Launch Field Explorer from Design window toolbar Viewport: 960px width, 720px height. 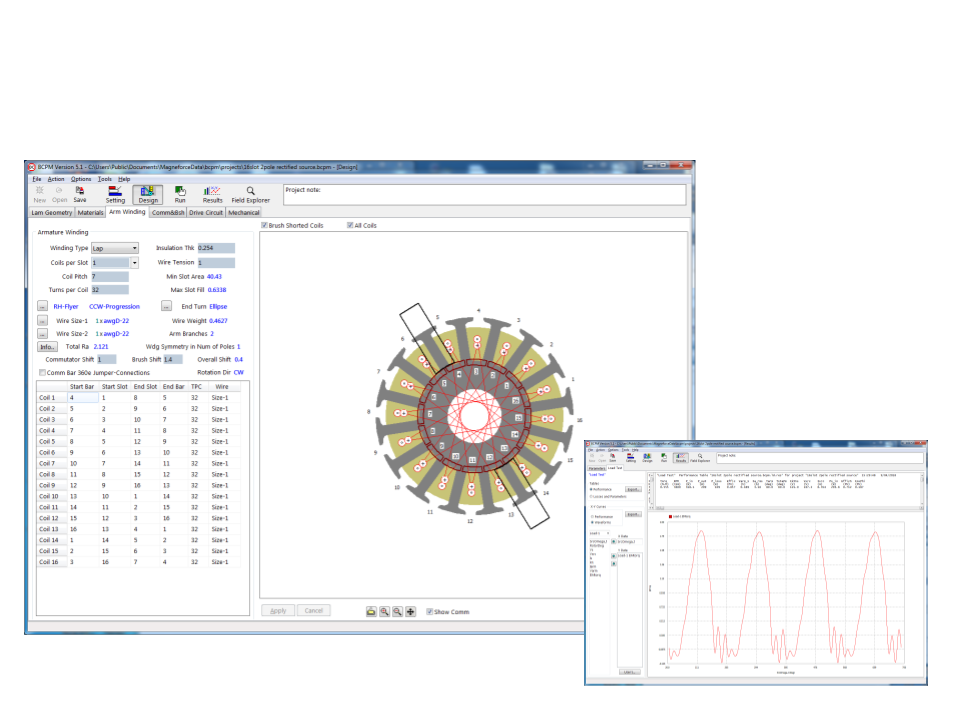(250, 195)
